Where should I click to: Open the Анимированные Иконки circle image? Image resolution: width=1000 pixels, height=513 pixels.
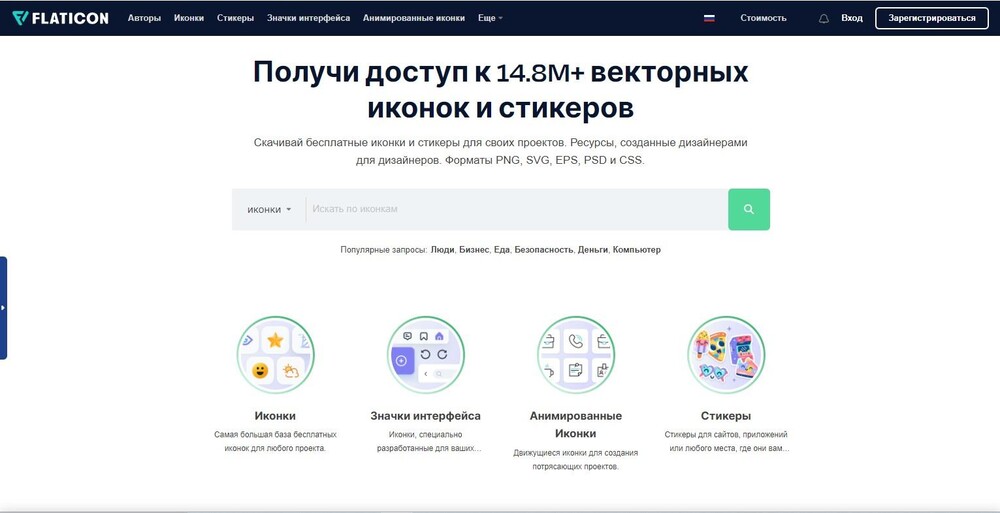[x=576, y=355]
